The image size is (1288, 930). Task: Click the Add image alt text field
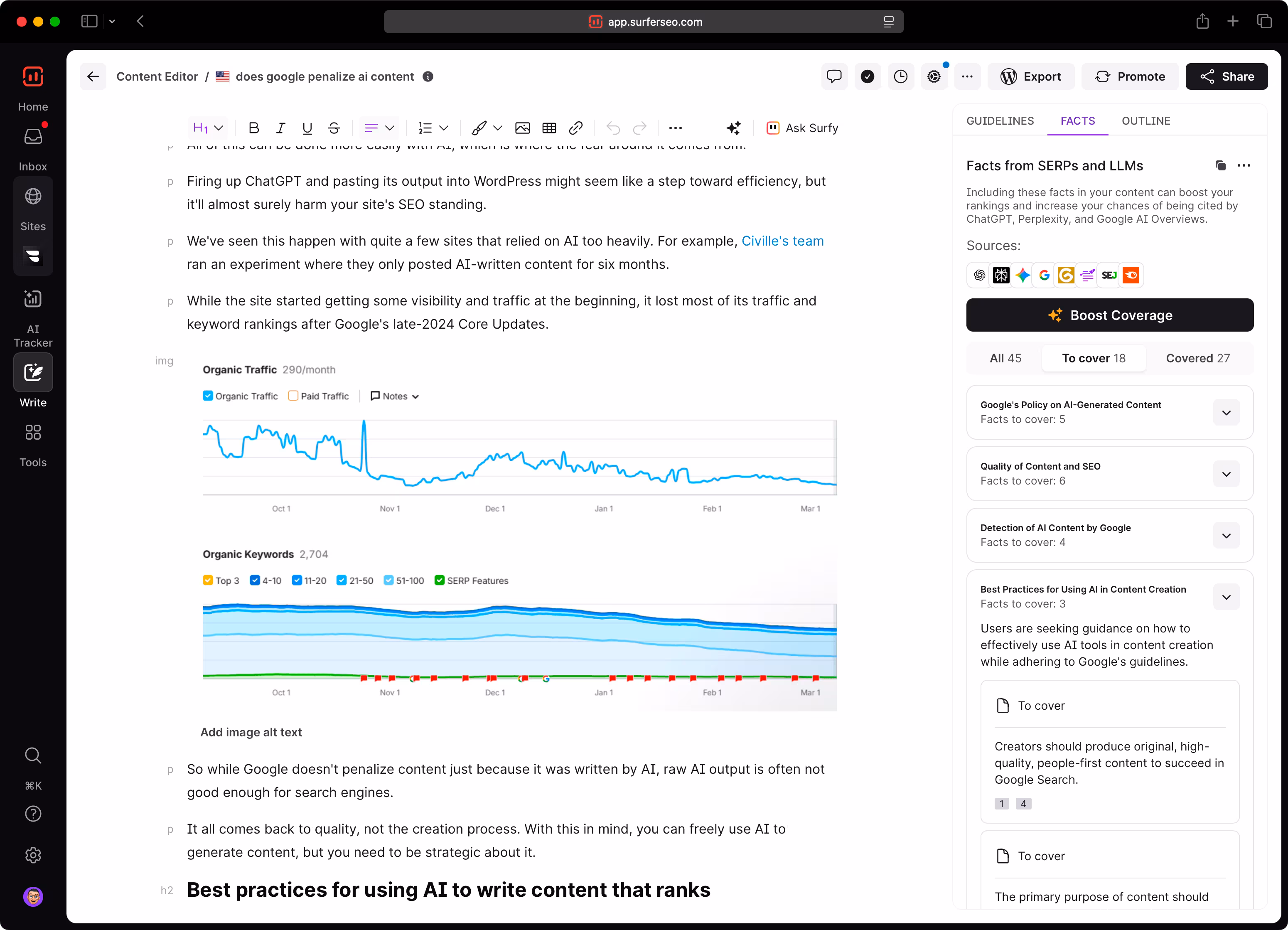click(x=251, y=732)
